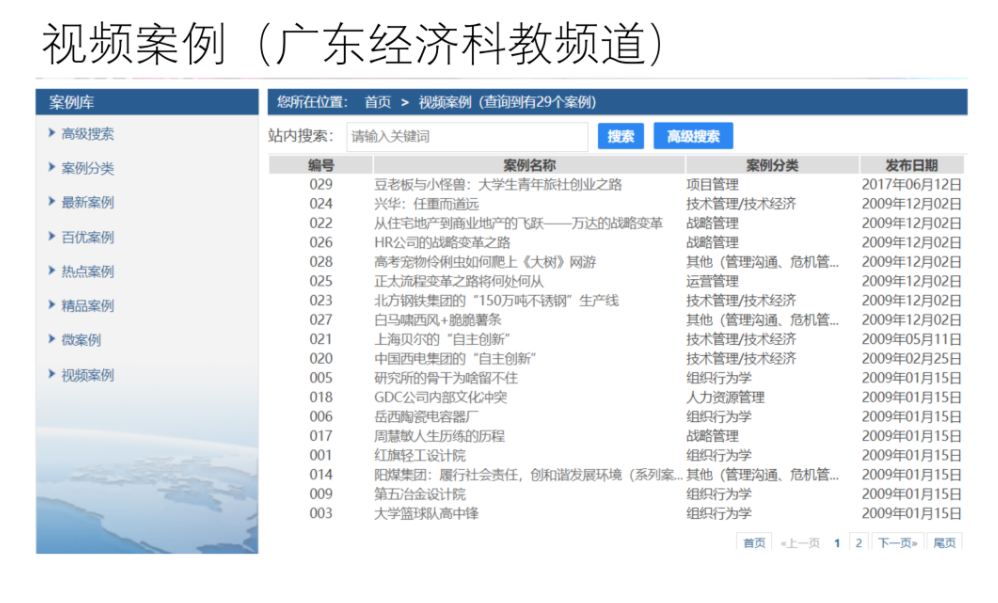Select 百优案例 in the sidebar

pos(88,238)
